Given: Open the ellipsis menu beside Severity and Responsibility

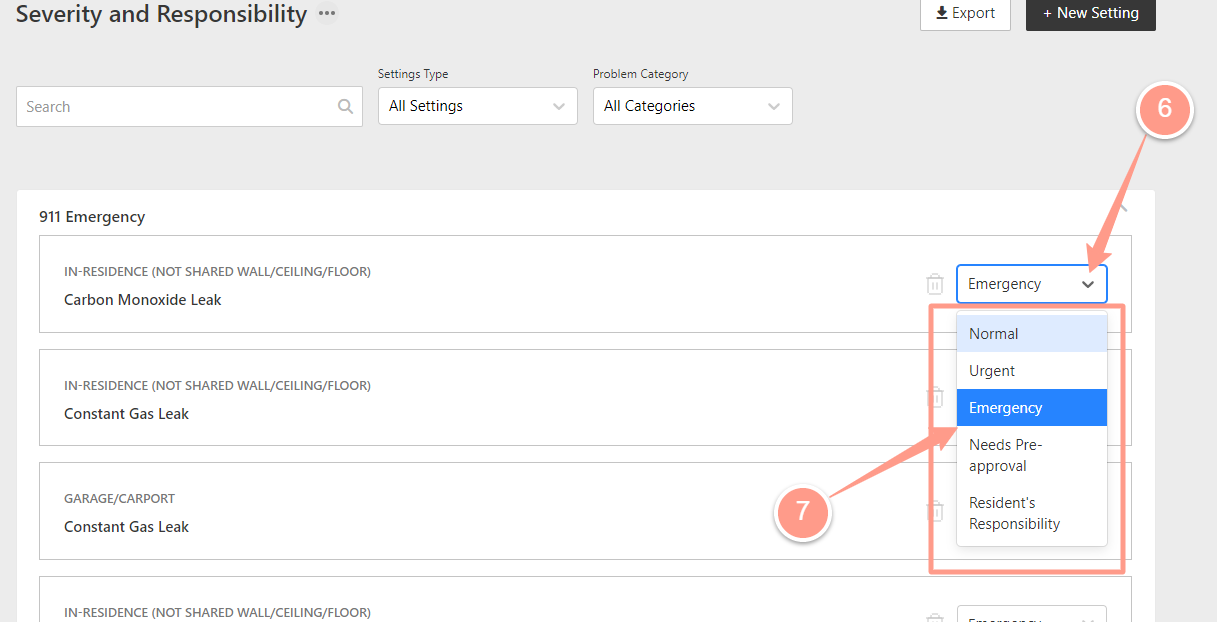Looking at the screenshot, I should (x=327, y=14).
